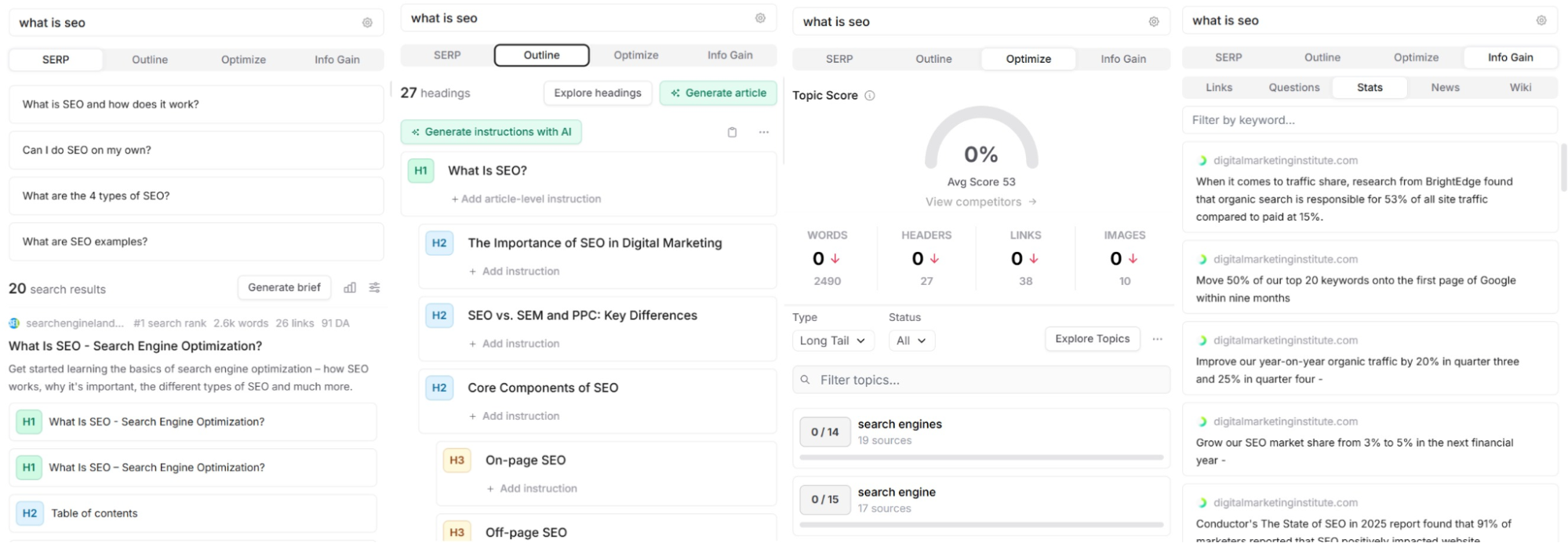Image resolution: width=1568 pixels, height=543 pixels.
Task: Open 'What Is SEO - Search Engine Optimization?' result title
Action: tap(135, 346)
